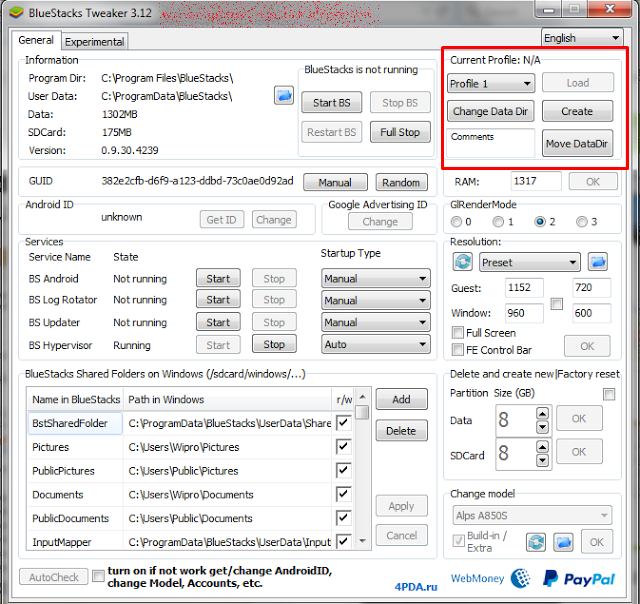This screenshot has width=640, height=604.
Task: Uncheck r/w for PublicPictures folder
Action: [343, 470]
